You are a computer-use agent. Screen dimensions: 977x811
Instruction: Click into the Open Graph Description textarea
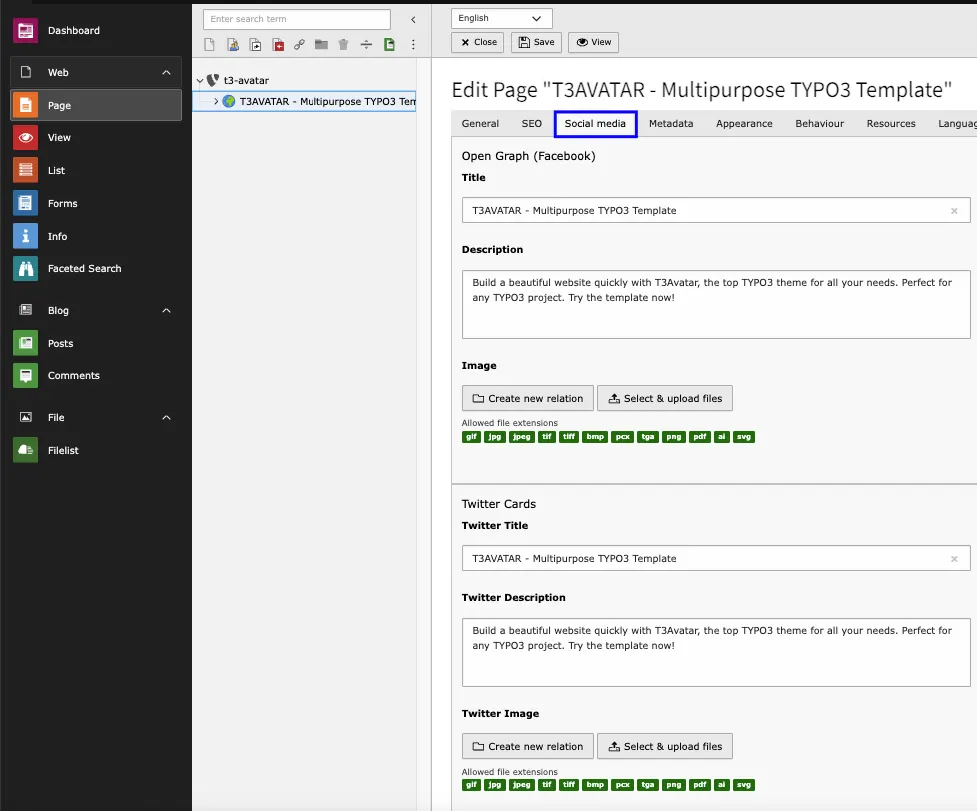click(x=716, y=305)
